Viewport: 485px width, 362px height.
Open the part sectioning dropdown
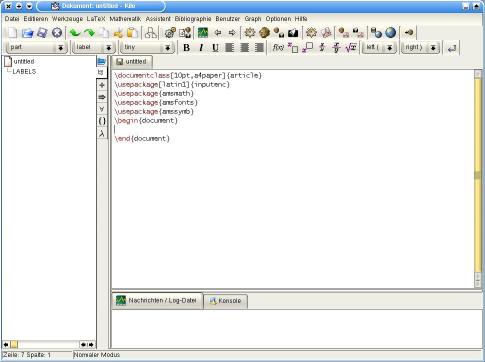37,48
